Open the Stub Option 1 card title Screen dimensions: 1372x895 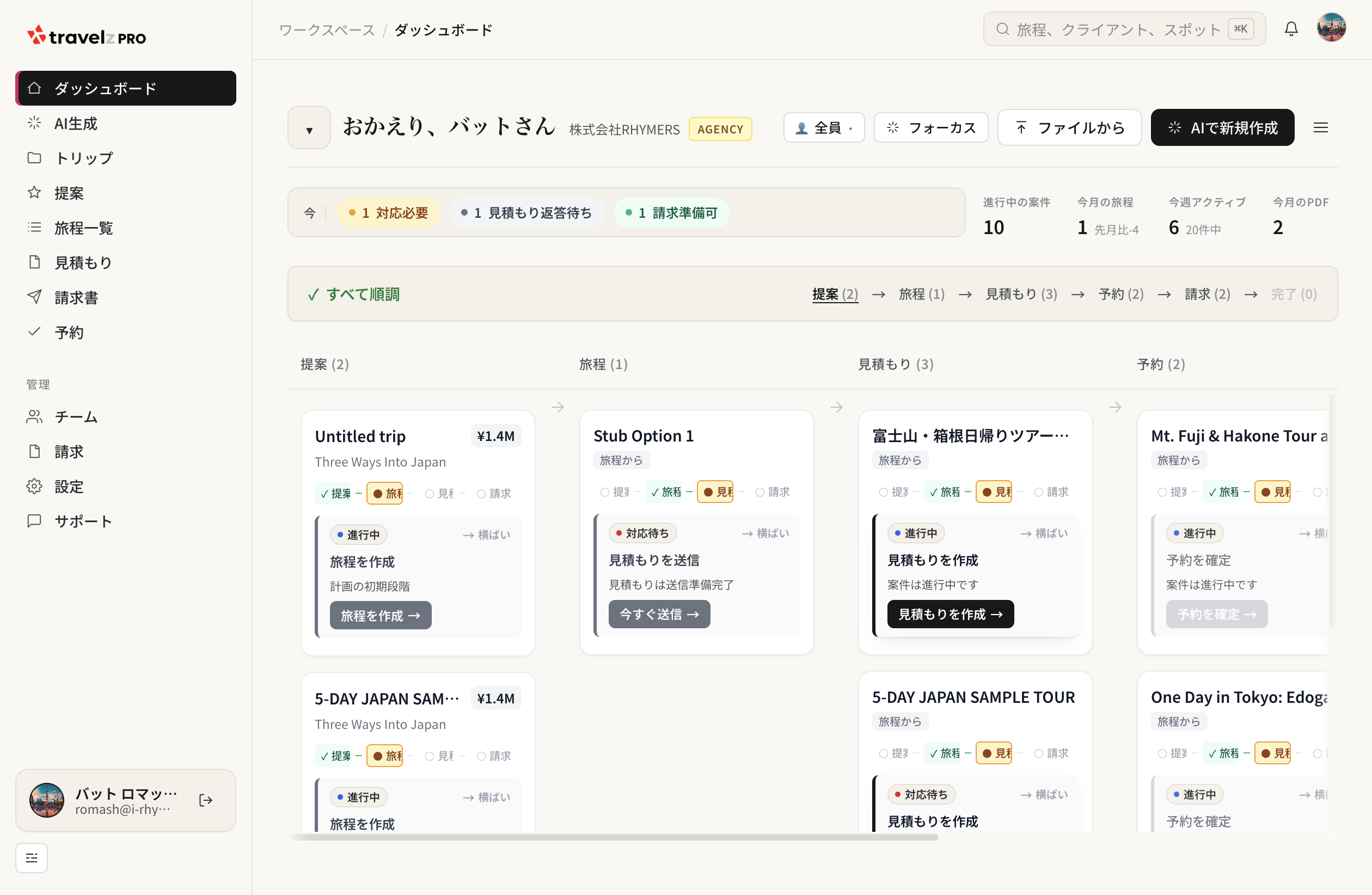pos(644,436)
